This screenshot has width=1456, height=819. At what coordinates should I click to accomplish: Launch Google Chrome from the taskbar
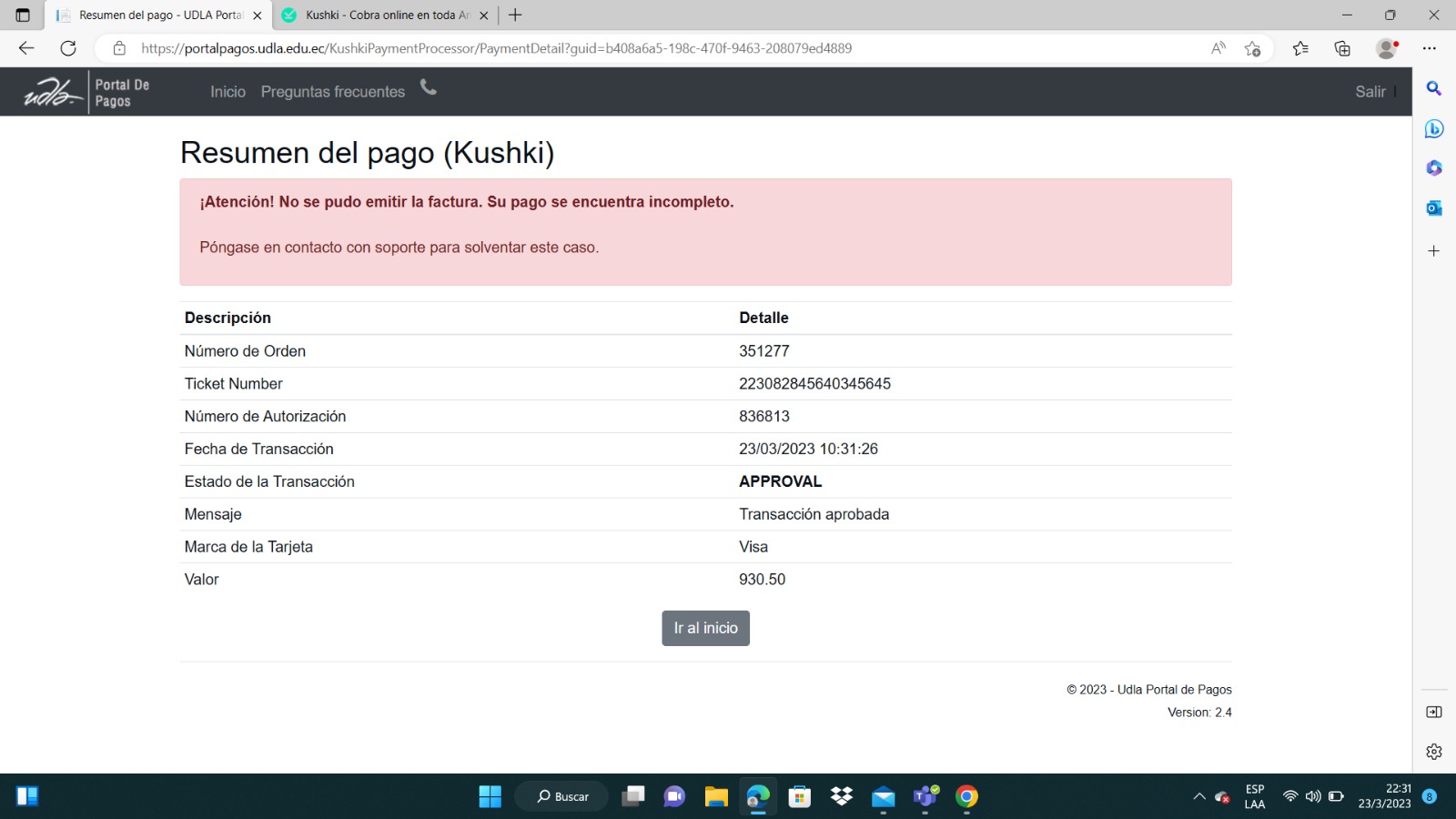coord(966,796)
